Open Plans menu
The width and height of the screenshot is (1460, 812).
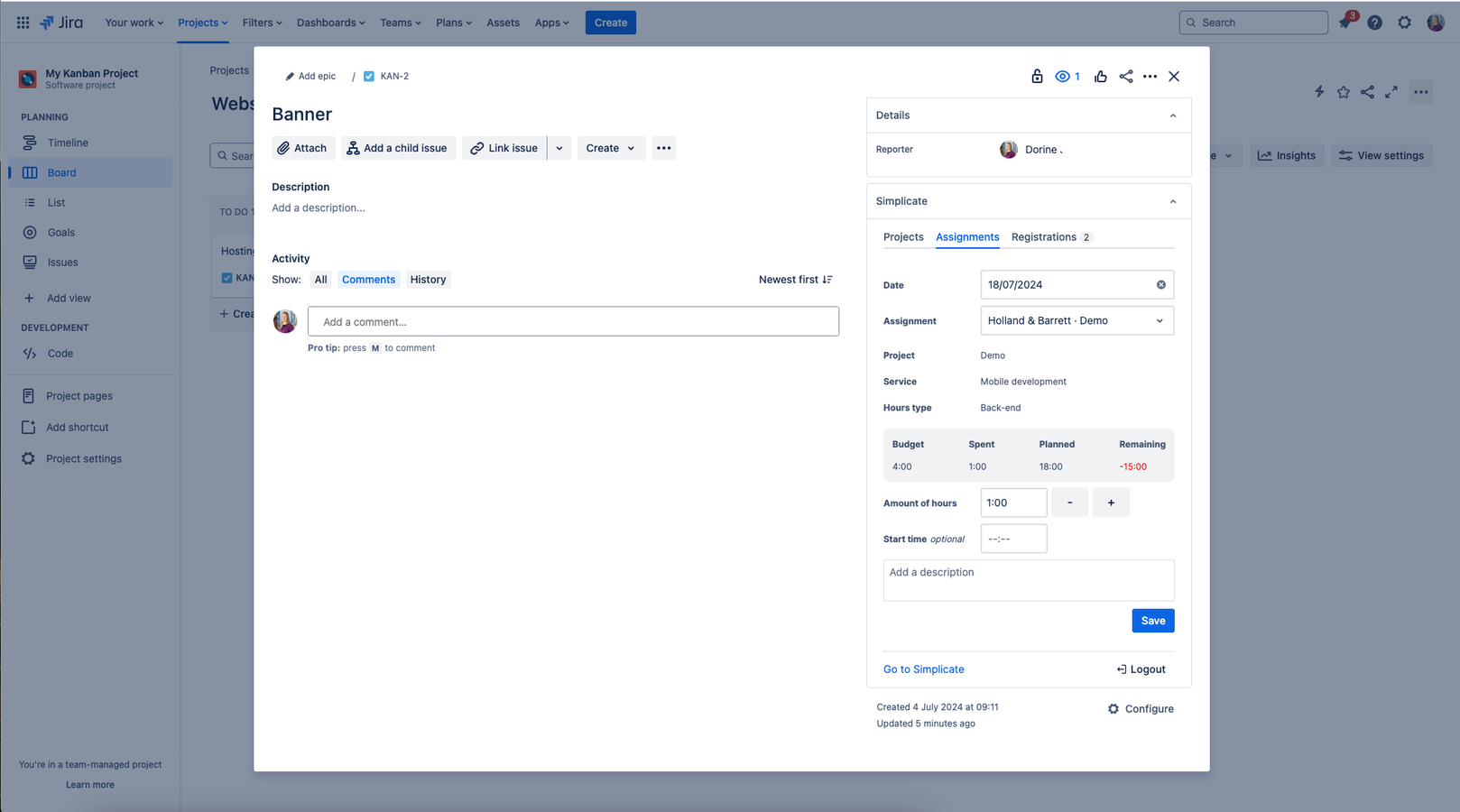click(x=454, y=23)
